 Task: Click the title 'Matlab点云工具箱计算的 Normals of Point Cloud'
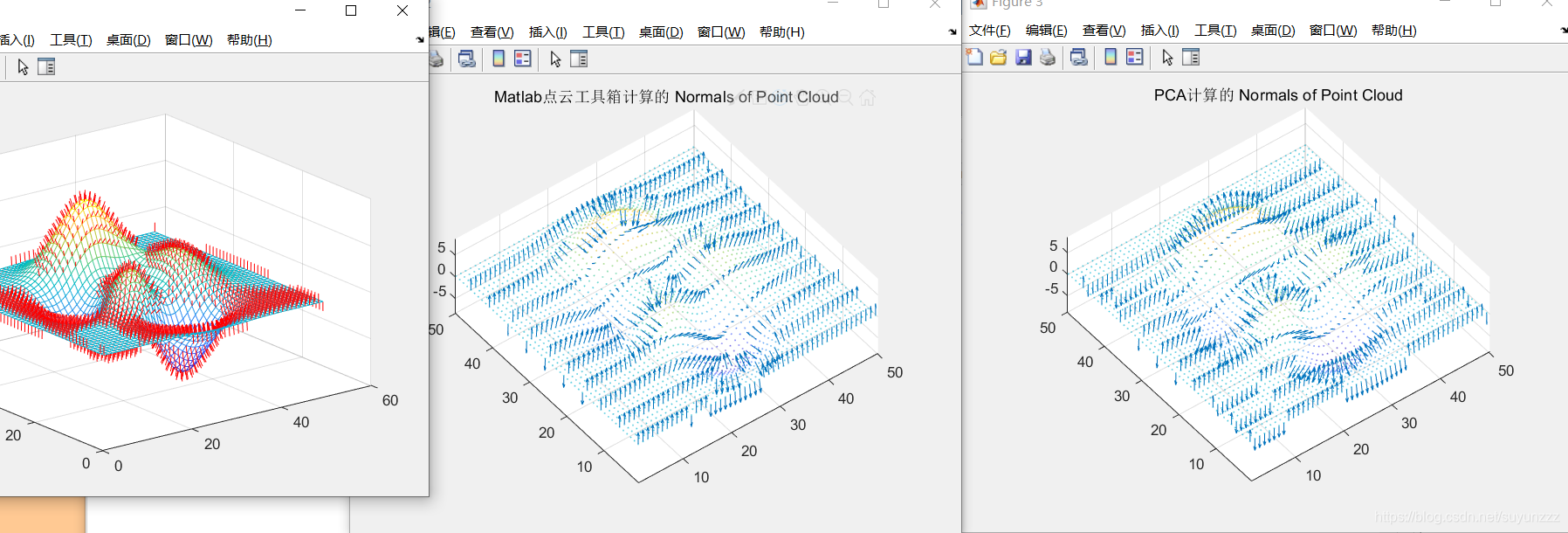coord(666,97)
